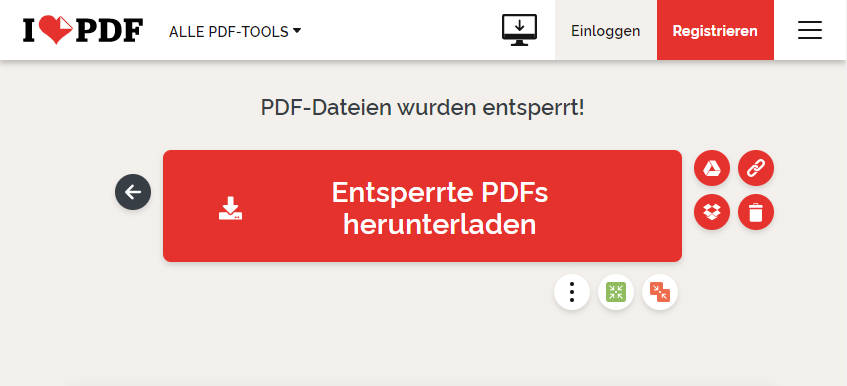
Task: Open the hamburger menu
Action: pos(810,30)
